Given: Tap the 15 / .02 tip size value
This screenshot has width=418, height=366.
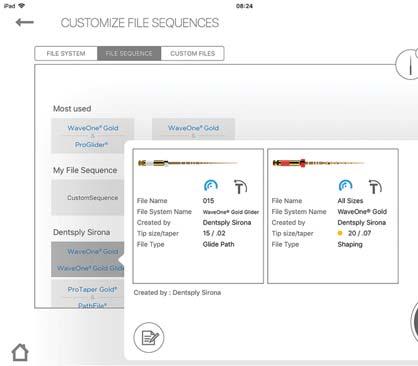Looking at the screenshot, I should pyautogui.click(x=214, y=233).
